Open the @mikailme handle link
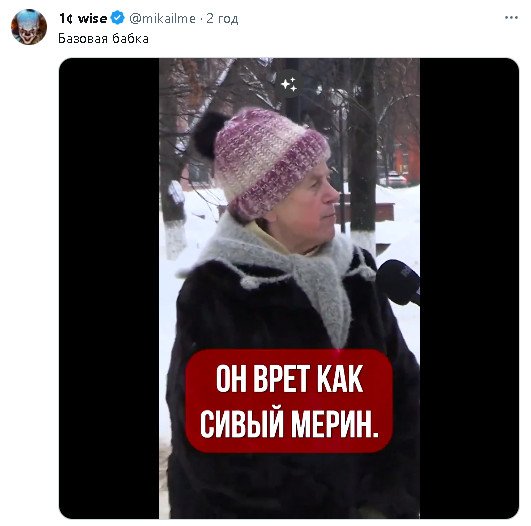Screen dimensions: 531x526 162,18
